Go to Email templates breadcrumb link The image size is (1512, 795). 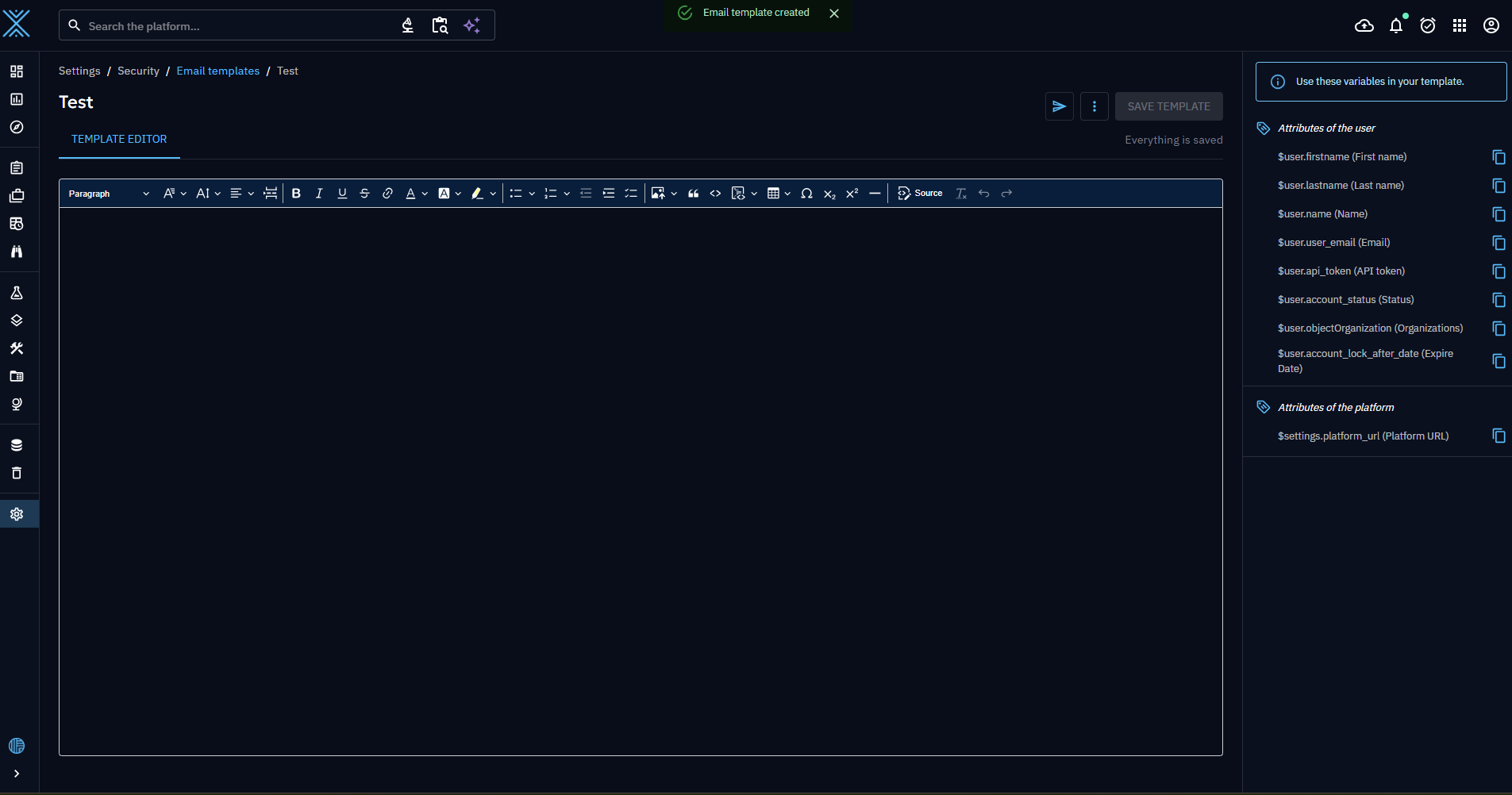217,71
